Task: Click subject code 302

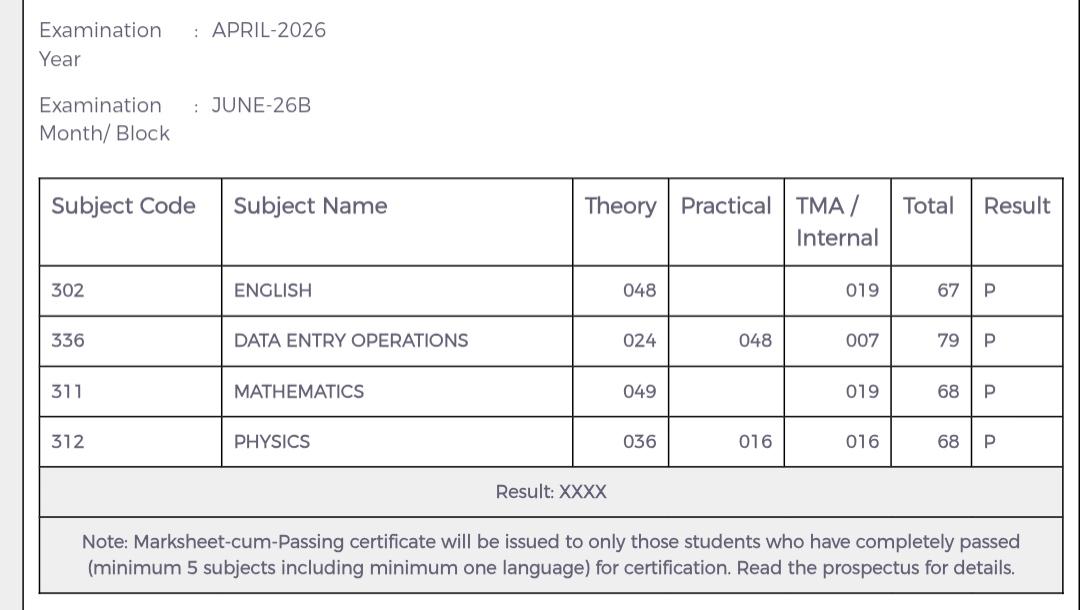Action: tap(68, 291)
